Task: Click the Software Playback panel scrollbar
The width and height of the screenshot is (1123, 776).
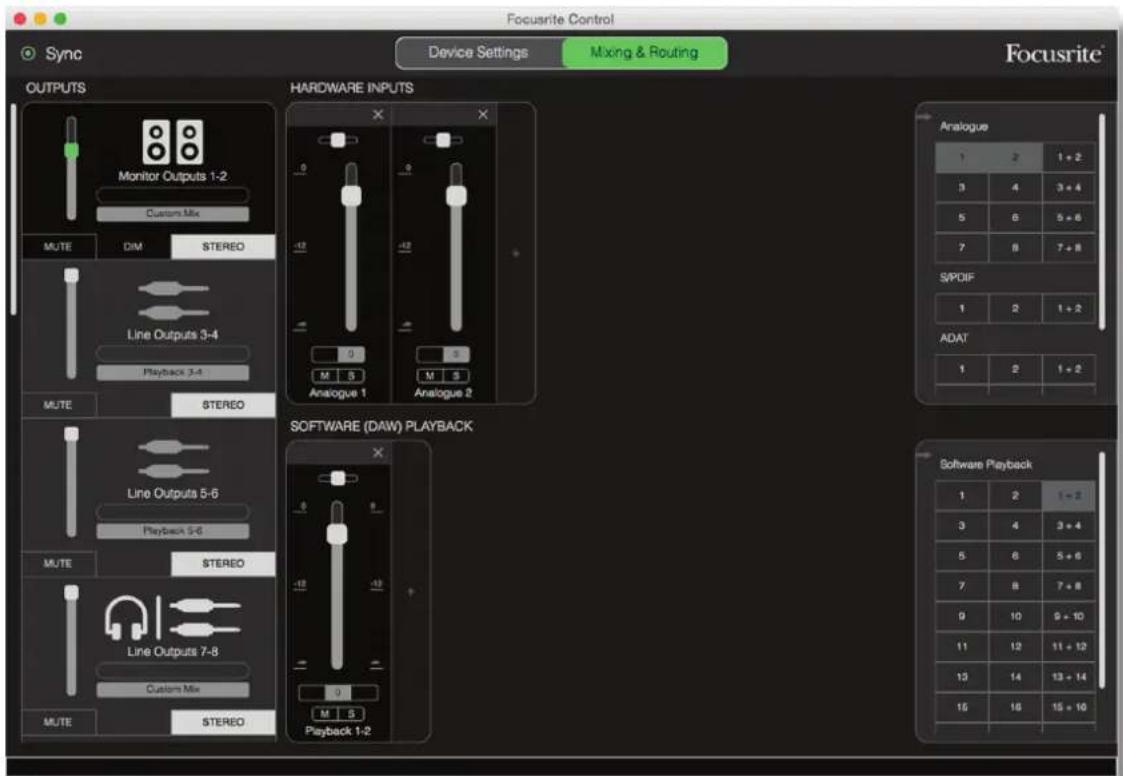Action: coord(1102,570)
